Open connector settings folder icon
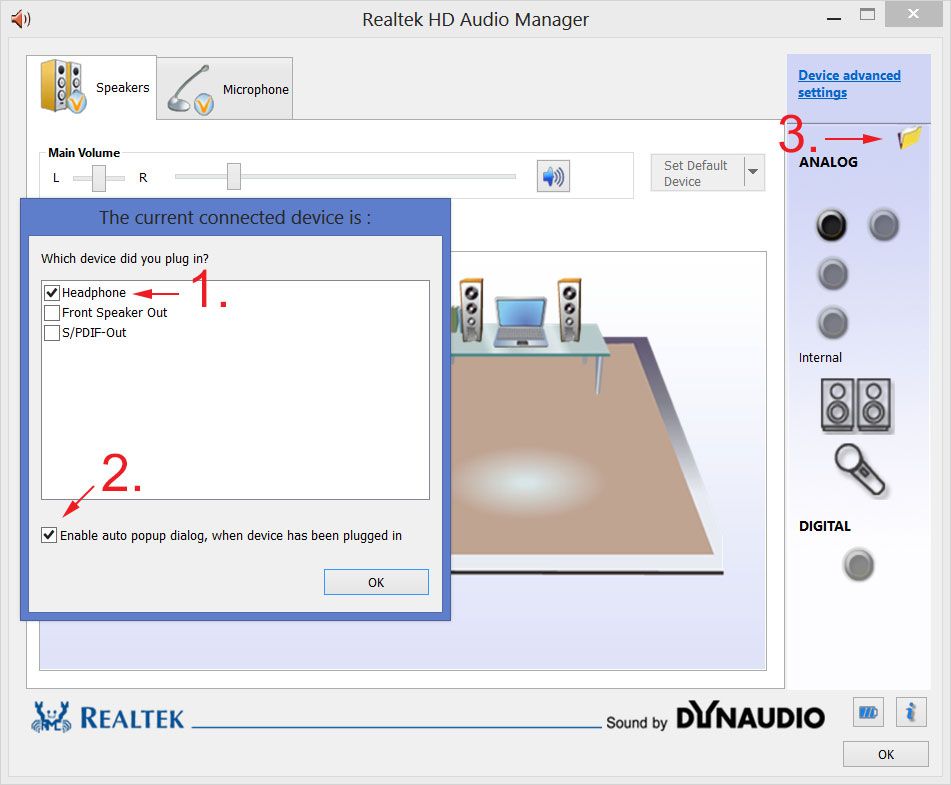This screenshot has width=951, height=785. tap(909, 138)
